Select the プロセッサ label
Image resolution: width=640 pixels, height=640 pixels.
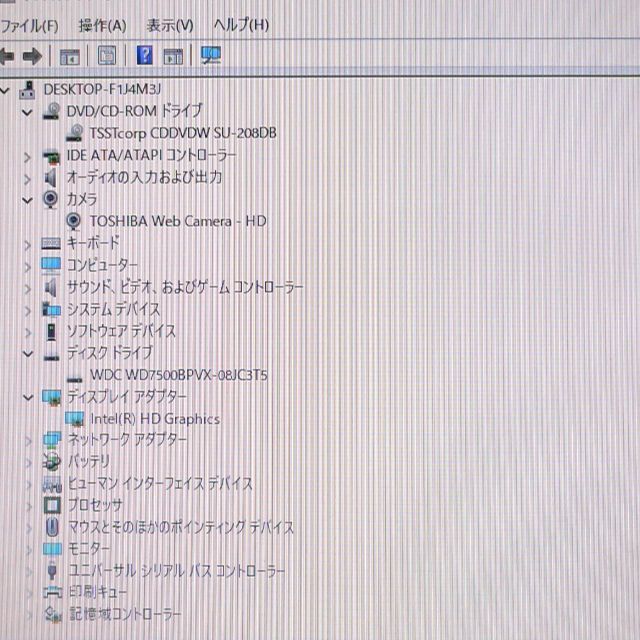(x=95, y=505)
